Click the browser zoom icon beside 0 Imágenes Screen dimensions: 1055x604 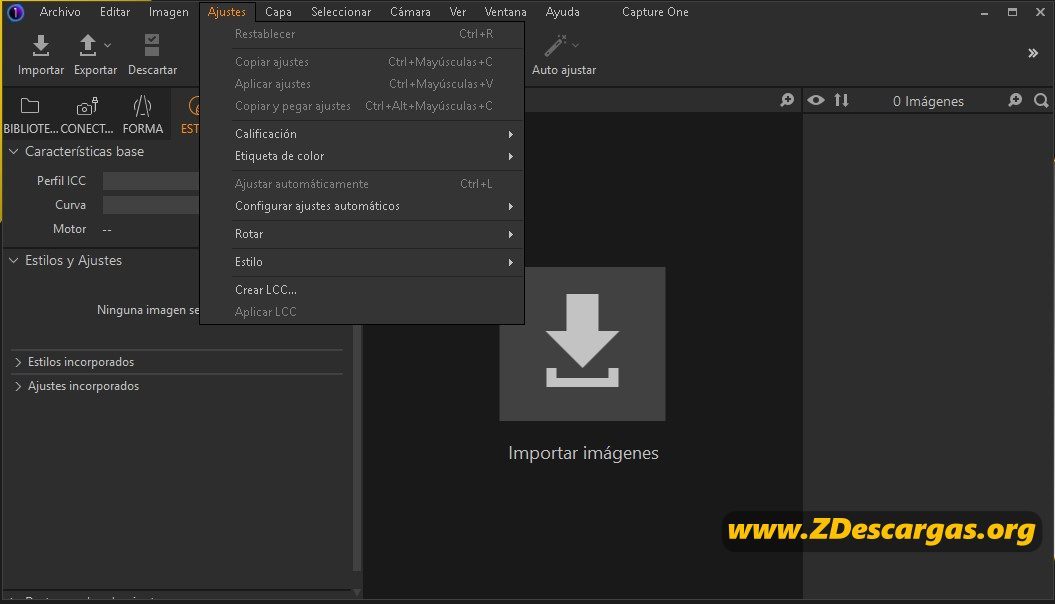coord(1015,100)
